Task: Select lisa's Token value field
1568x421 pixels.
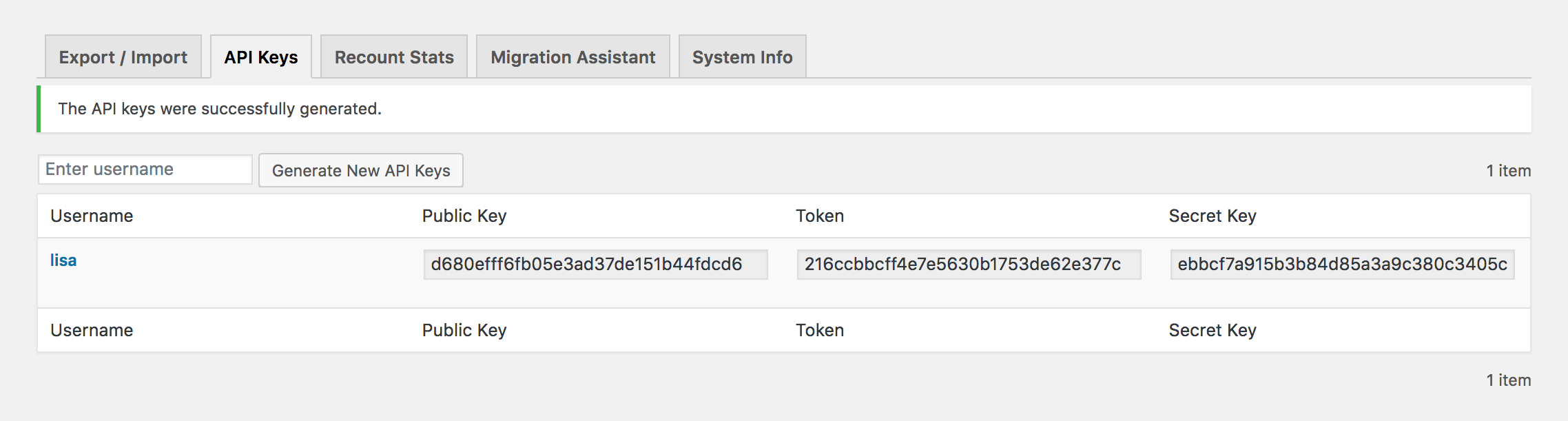Action: click(969, 265)
